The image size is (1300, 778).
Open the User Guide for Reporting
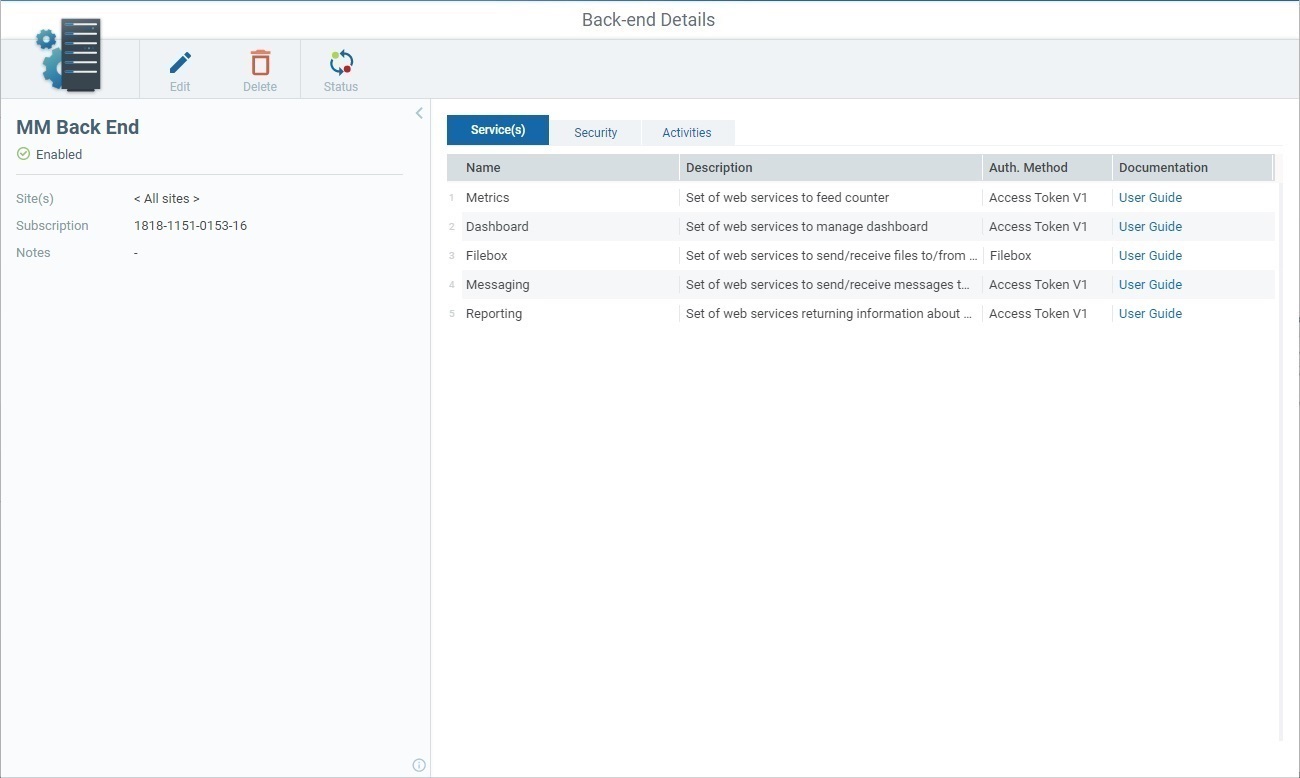click(x=1149, y=313)
